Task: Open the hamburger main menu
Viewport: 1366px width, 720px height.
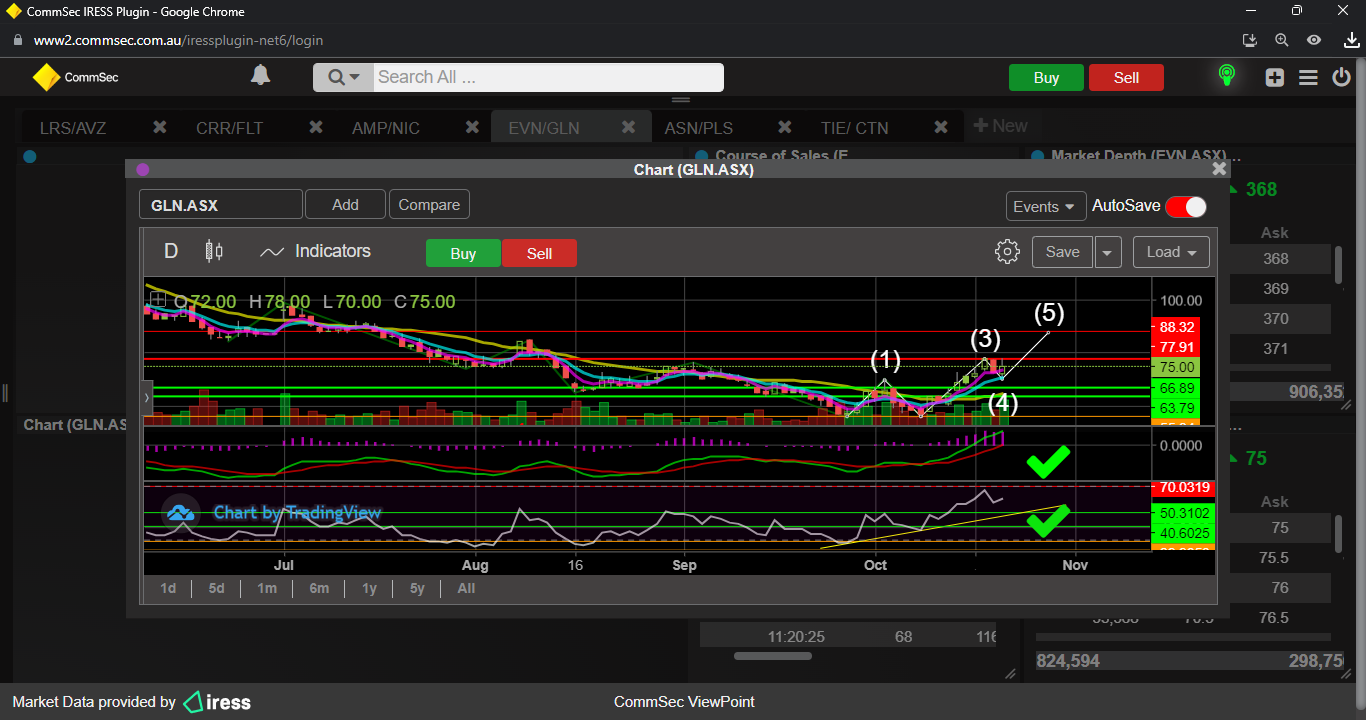Action: 1308,78
